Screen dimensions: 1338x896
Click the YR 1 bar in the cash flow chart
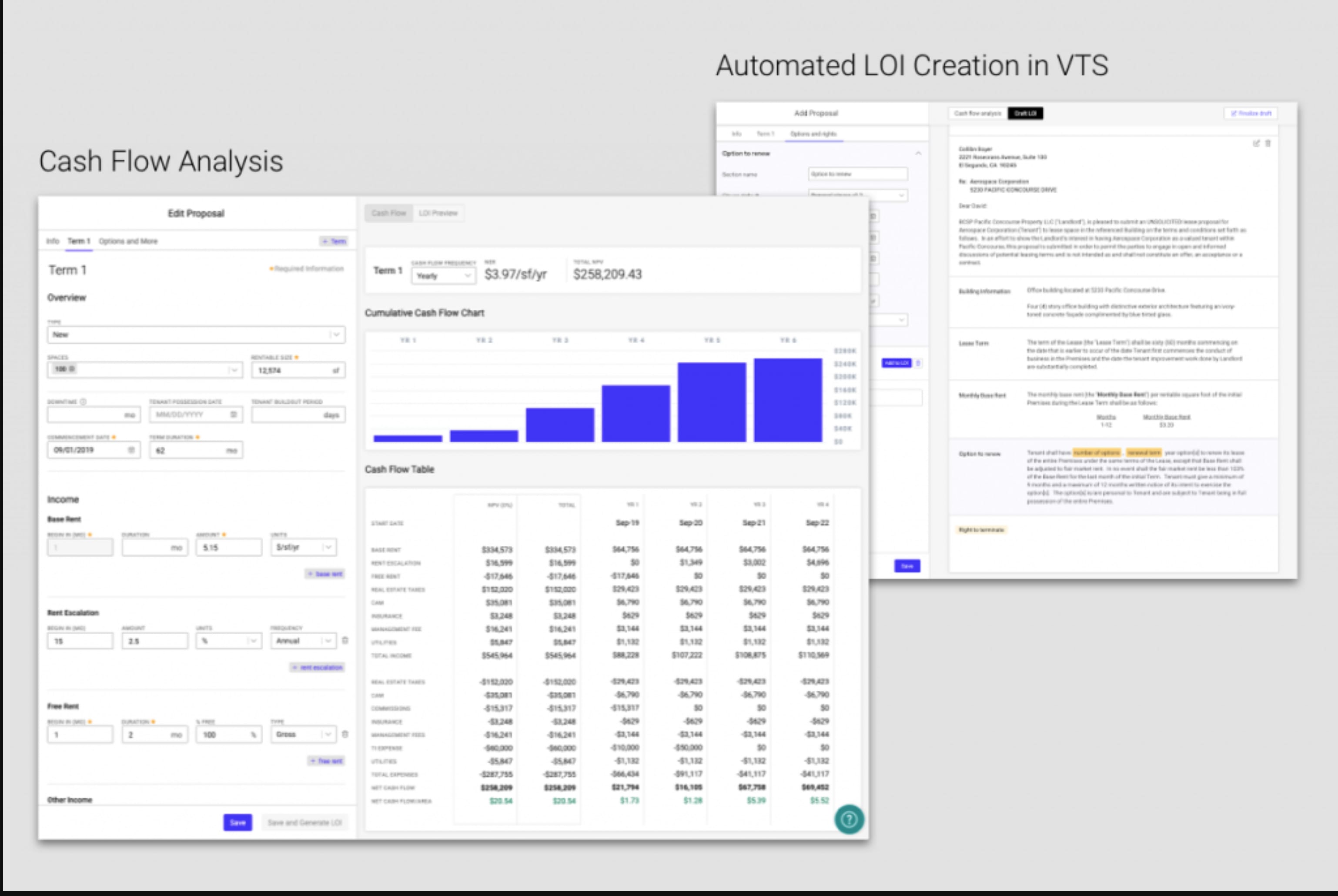407,438
